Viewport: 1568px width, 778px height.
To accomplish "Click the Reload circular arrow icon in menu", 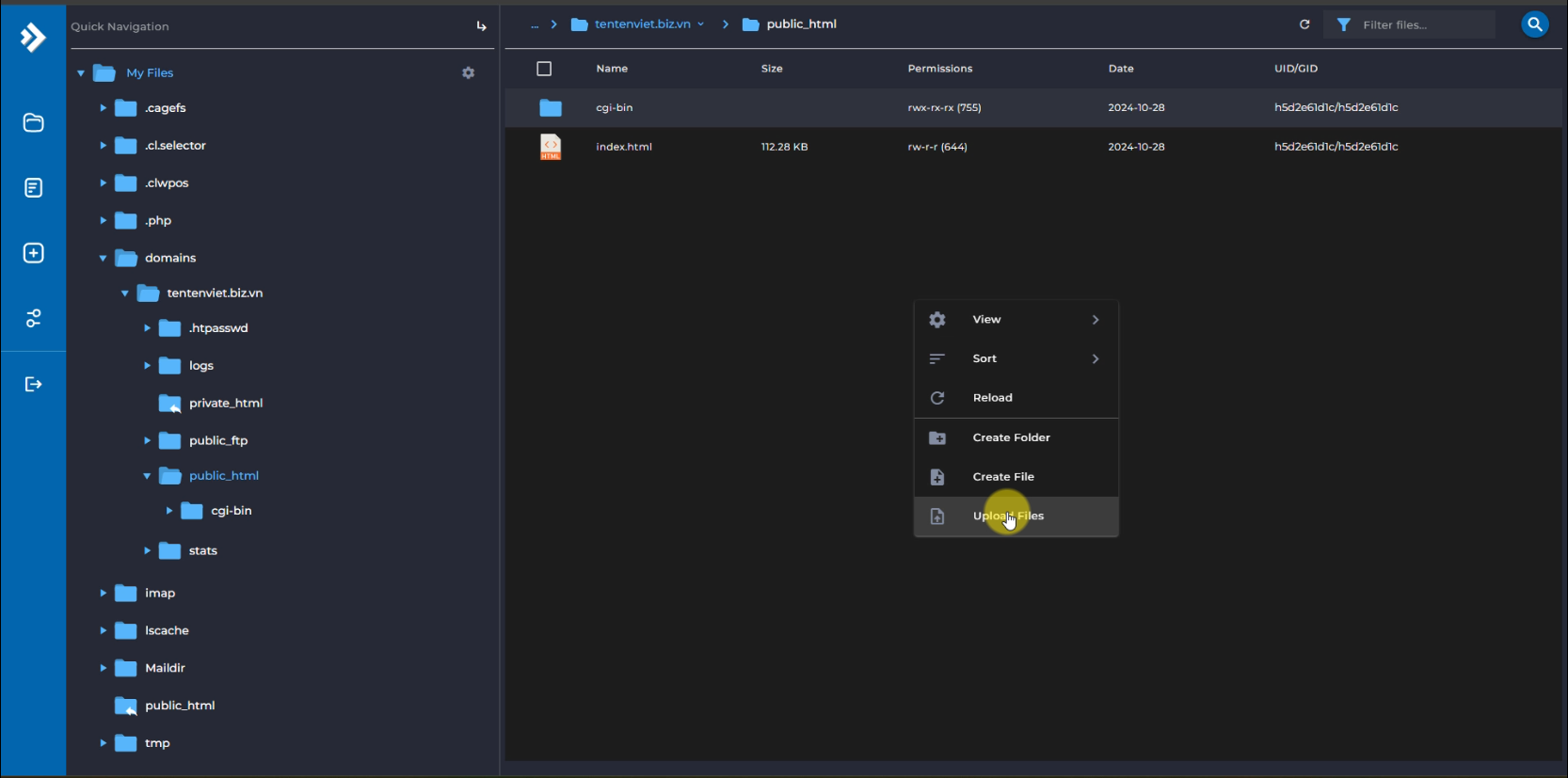I will pos(937,398).
